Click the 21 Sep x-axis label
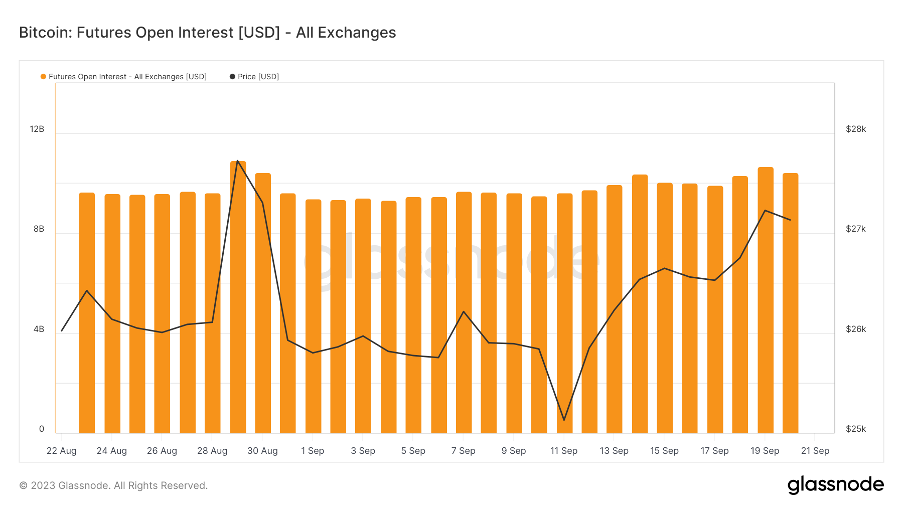The image size is (904, 508). point(815,451)
